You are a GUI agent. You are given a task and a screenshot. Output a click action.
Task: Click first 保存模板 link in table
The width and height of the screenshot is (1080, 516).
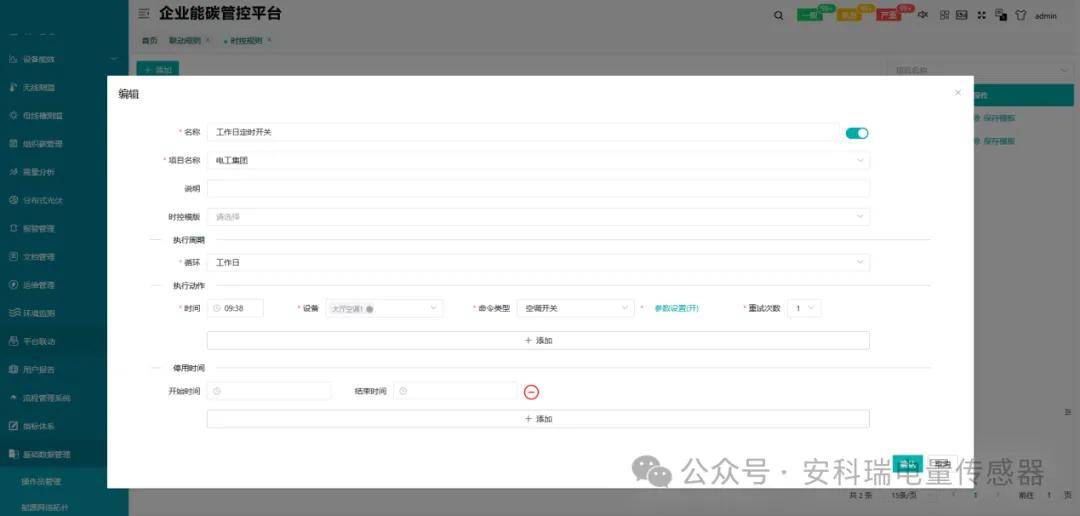tap(999, 118)
